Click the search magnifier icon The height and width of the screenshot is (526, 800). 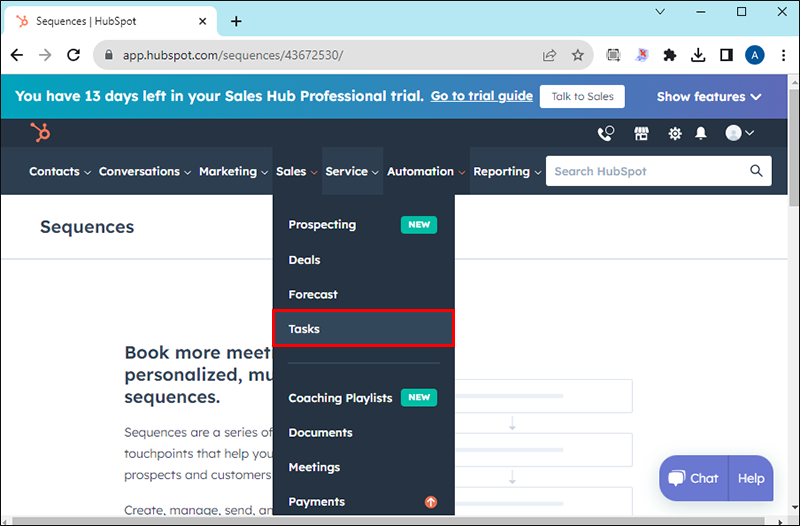tap(756, 171)
